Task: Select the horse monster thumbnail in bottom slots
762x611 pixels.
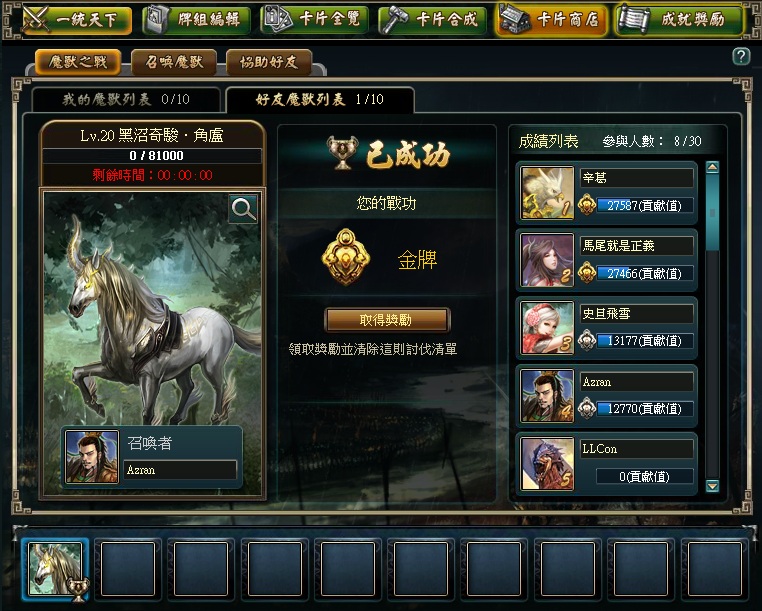Action: click(55, 569)
